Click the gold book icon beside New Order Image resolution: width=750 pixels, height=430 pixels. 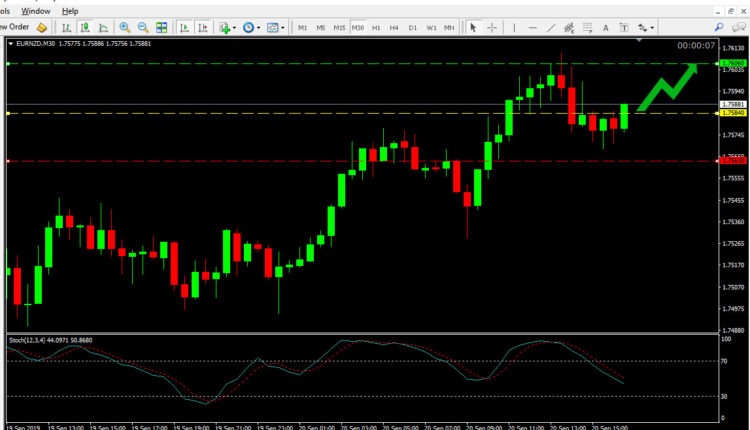42,28
